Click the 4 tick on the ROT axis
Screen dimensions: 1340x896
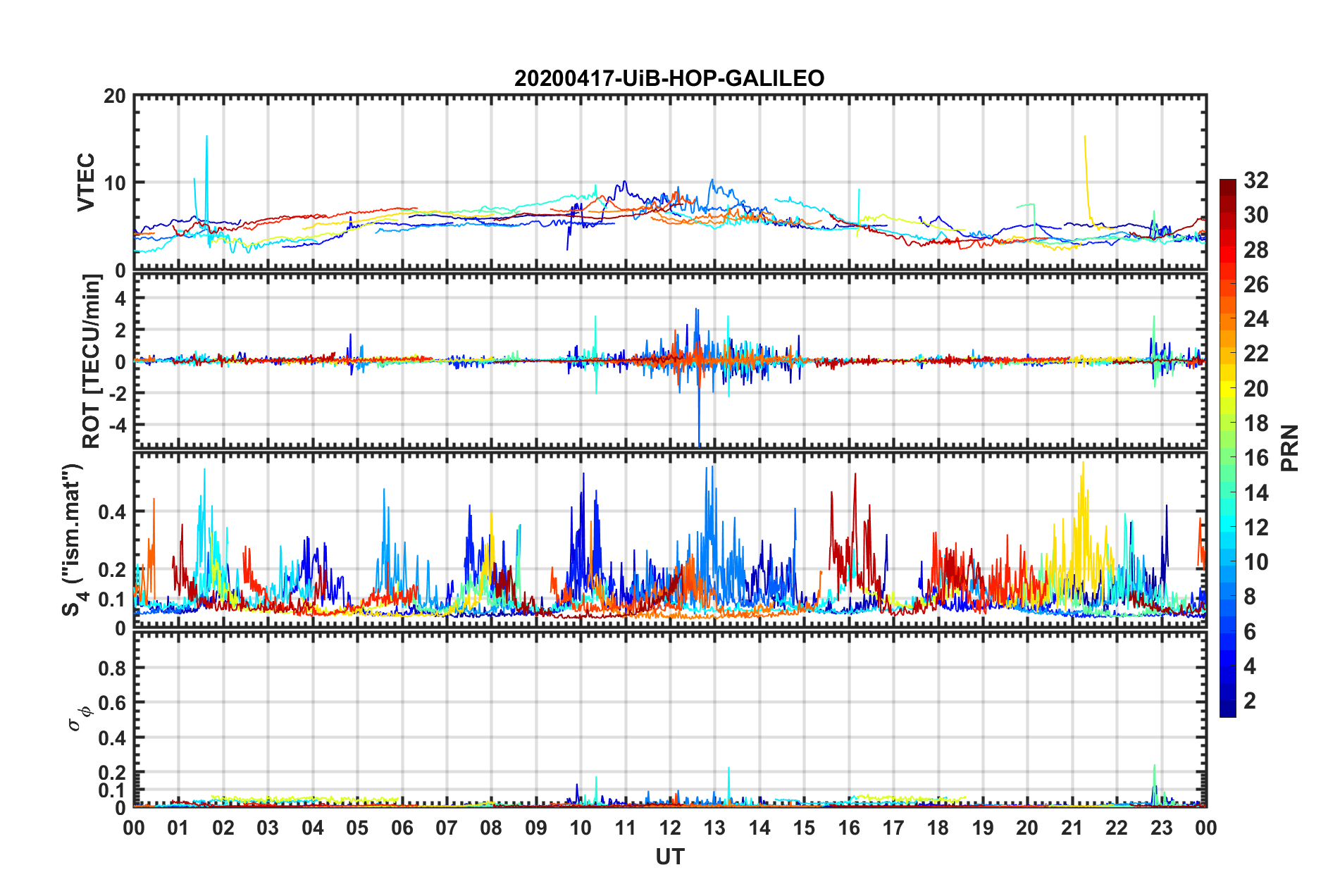pyautogui.click(x=121, y=298)
